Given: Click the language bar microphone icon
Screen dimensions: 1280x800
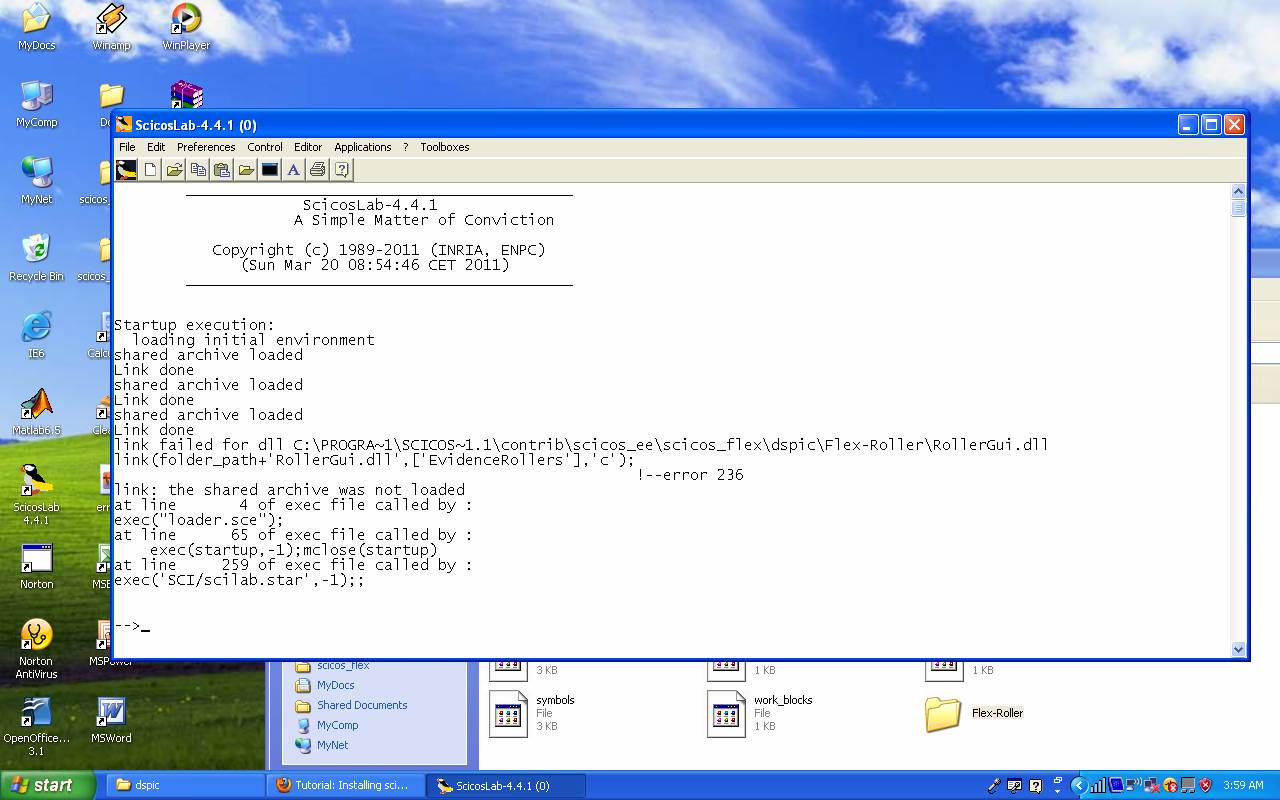Looking at the screenshot, I should [x=994, y=786].
